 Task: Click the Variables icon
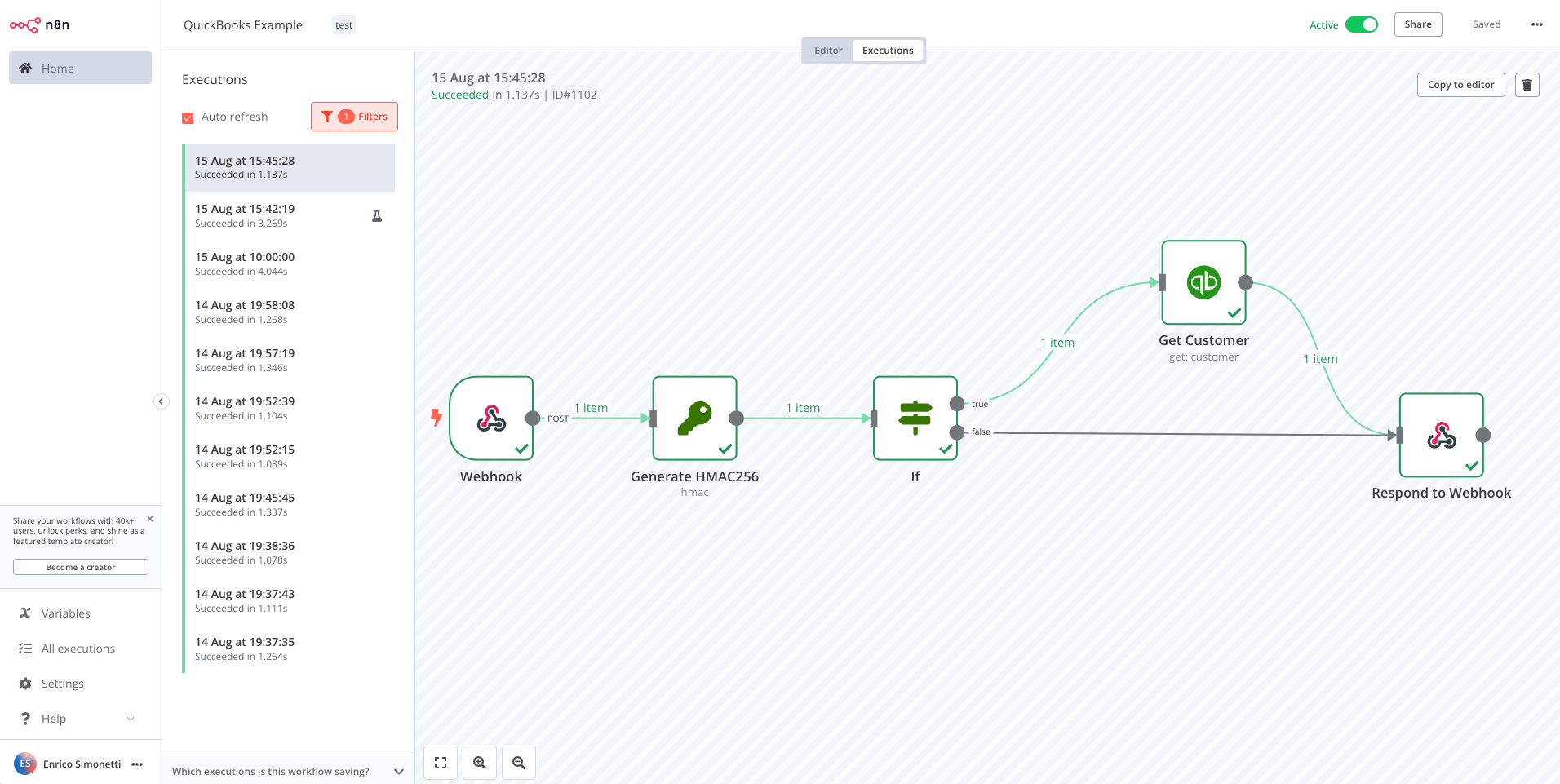click(x=25, y=613)
